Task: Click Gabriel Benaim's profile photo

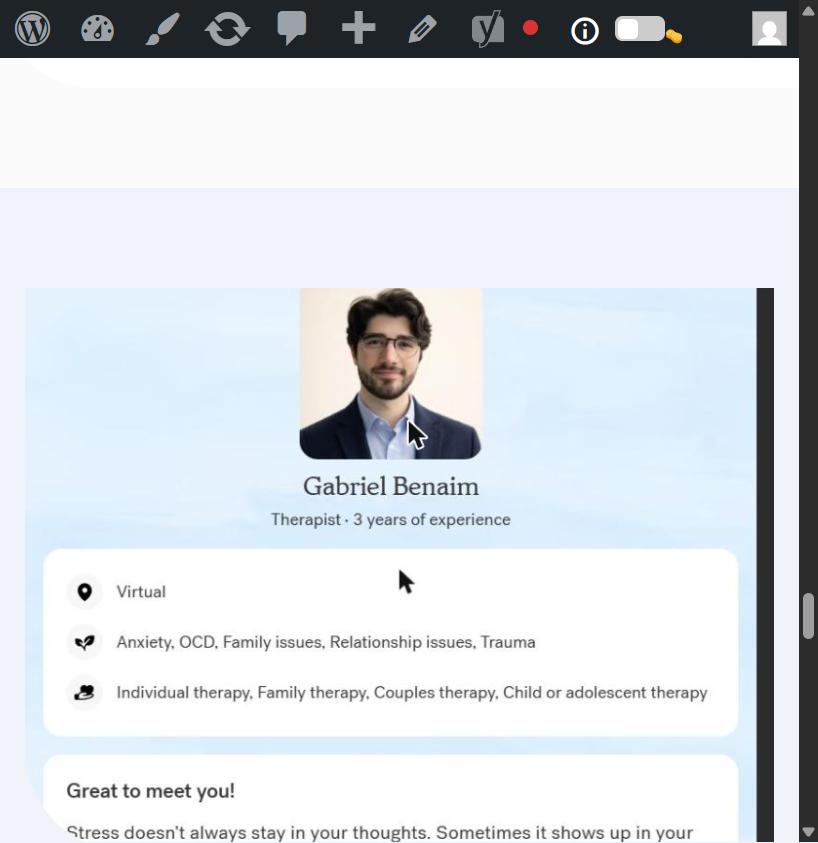Action: 390,374
